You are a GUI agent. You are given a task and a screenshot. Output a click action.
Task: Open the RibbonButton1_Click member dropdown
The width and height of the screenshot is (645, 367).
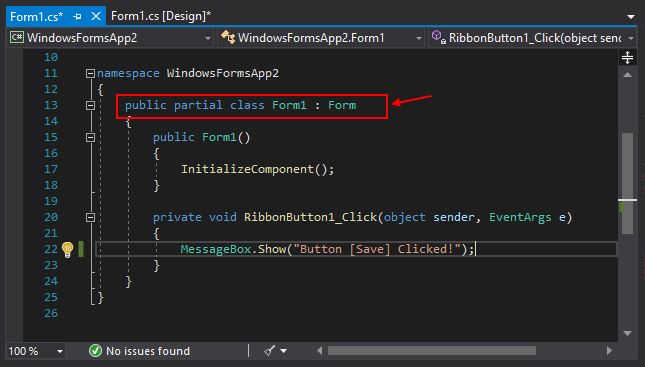(532, 38)
